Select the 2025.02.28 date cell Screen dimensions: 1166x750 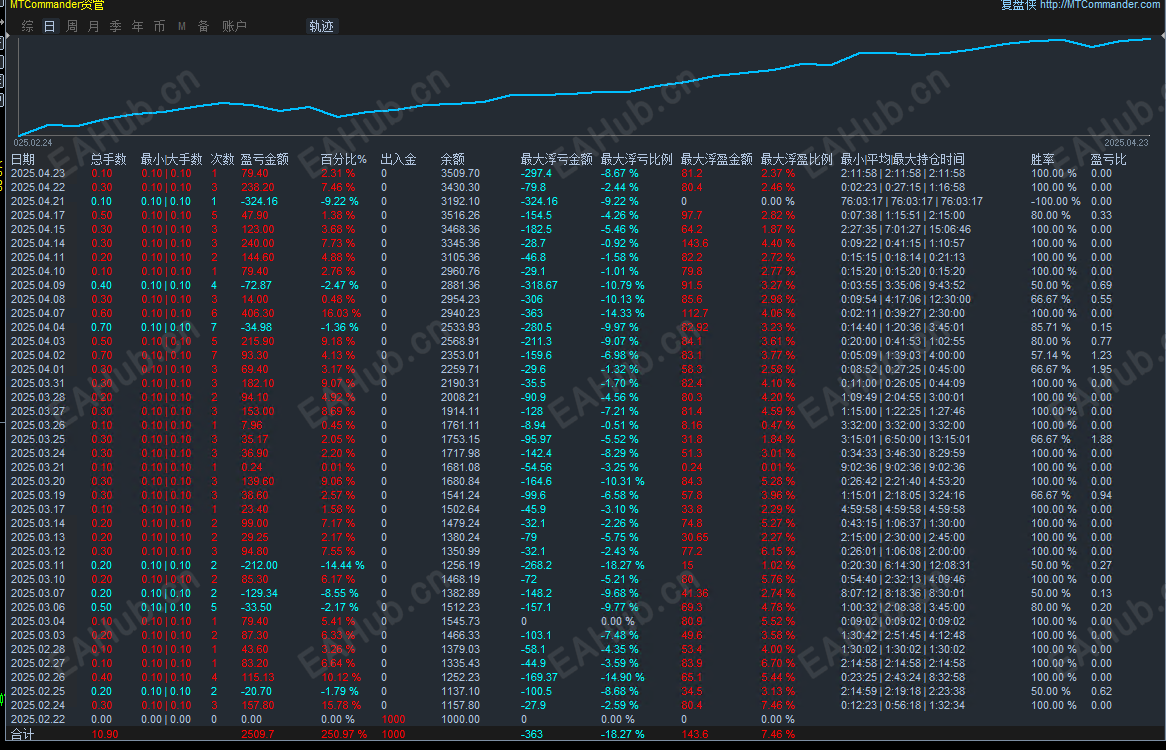pos(38,649)
